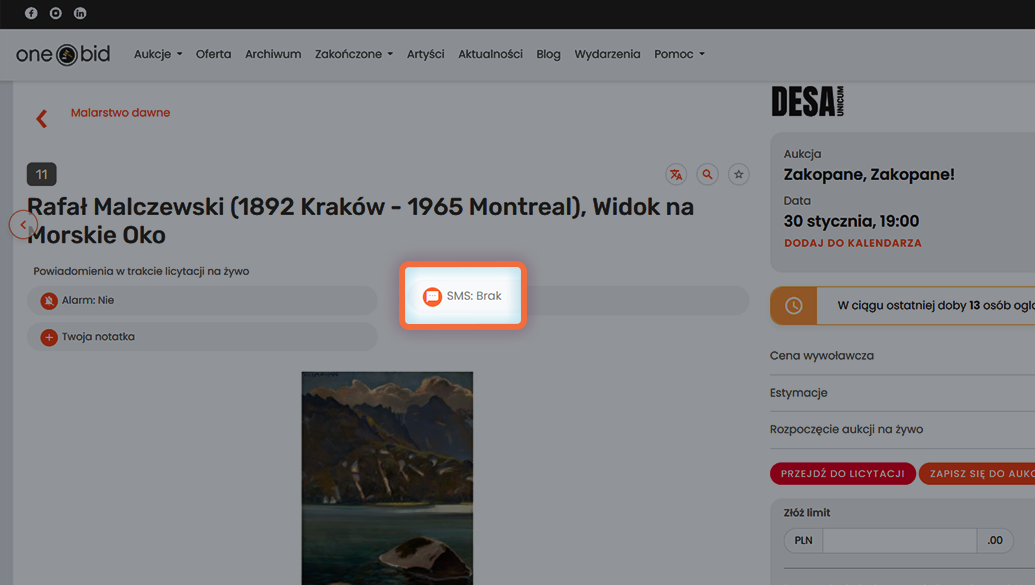Click the translate description icon
The image size is (1035, 585).
[x=676, y=174]
